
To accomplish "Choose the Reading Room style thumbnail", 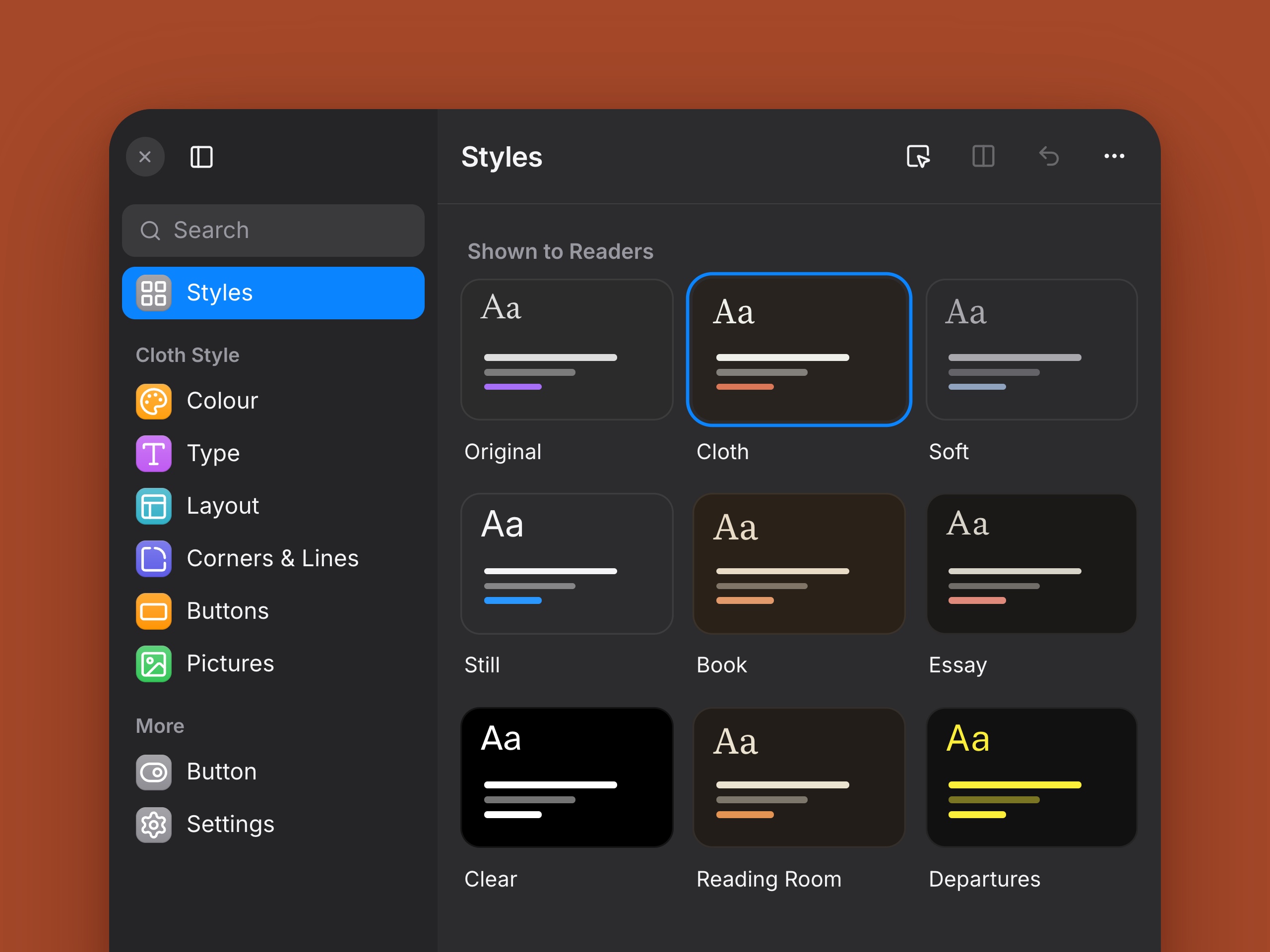I will pos(799,777).
